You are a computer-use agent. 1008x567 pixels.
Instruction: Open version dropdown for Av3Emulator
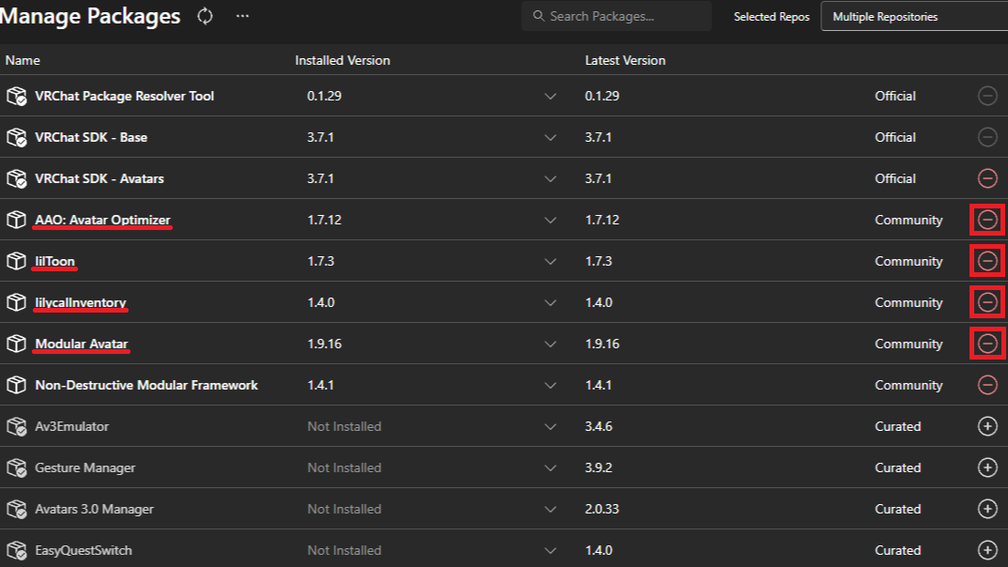(550, 427)
